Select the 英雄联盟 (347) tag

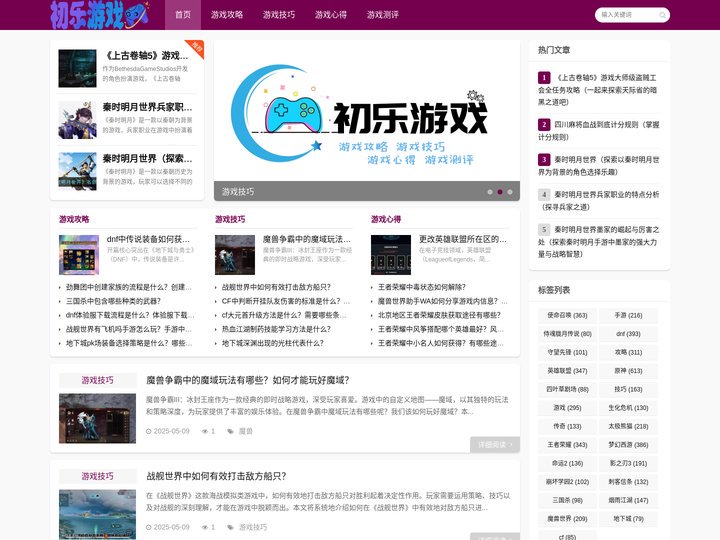567,371
